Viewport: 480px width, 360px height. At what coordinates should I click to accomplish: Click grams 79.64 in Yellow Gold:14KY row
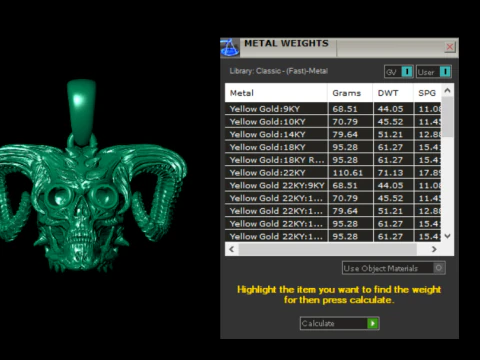click(x=345, y=134)
